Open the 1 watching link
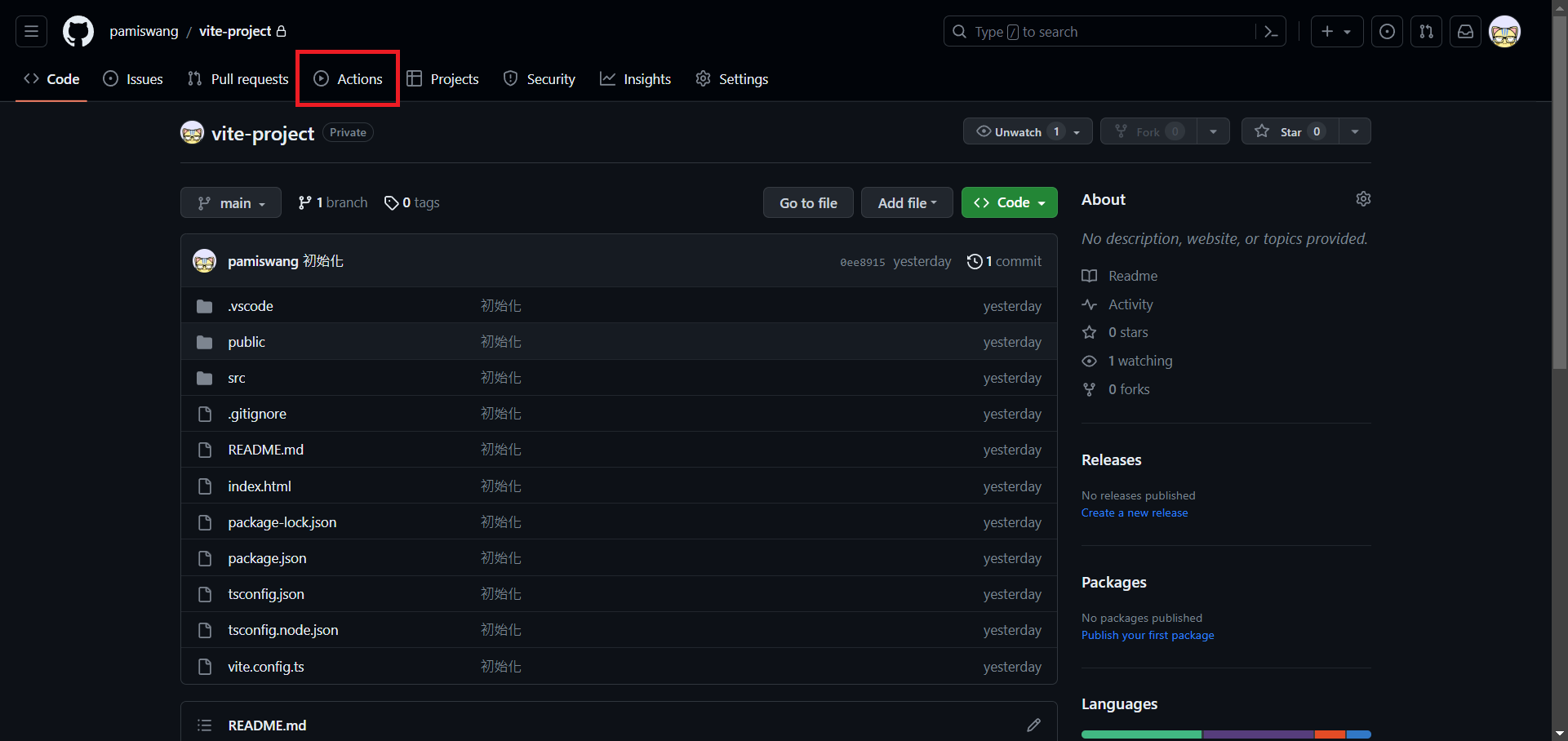This screenshot has width=1568, height=741. (1127, 361)
